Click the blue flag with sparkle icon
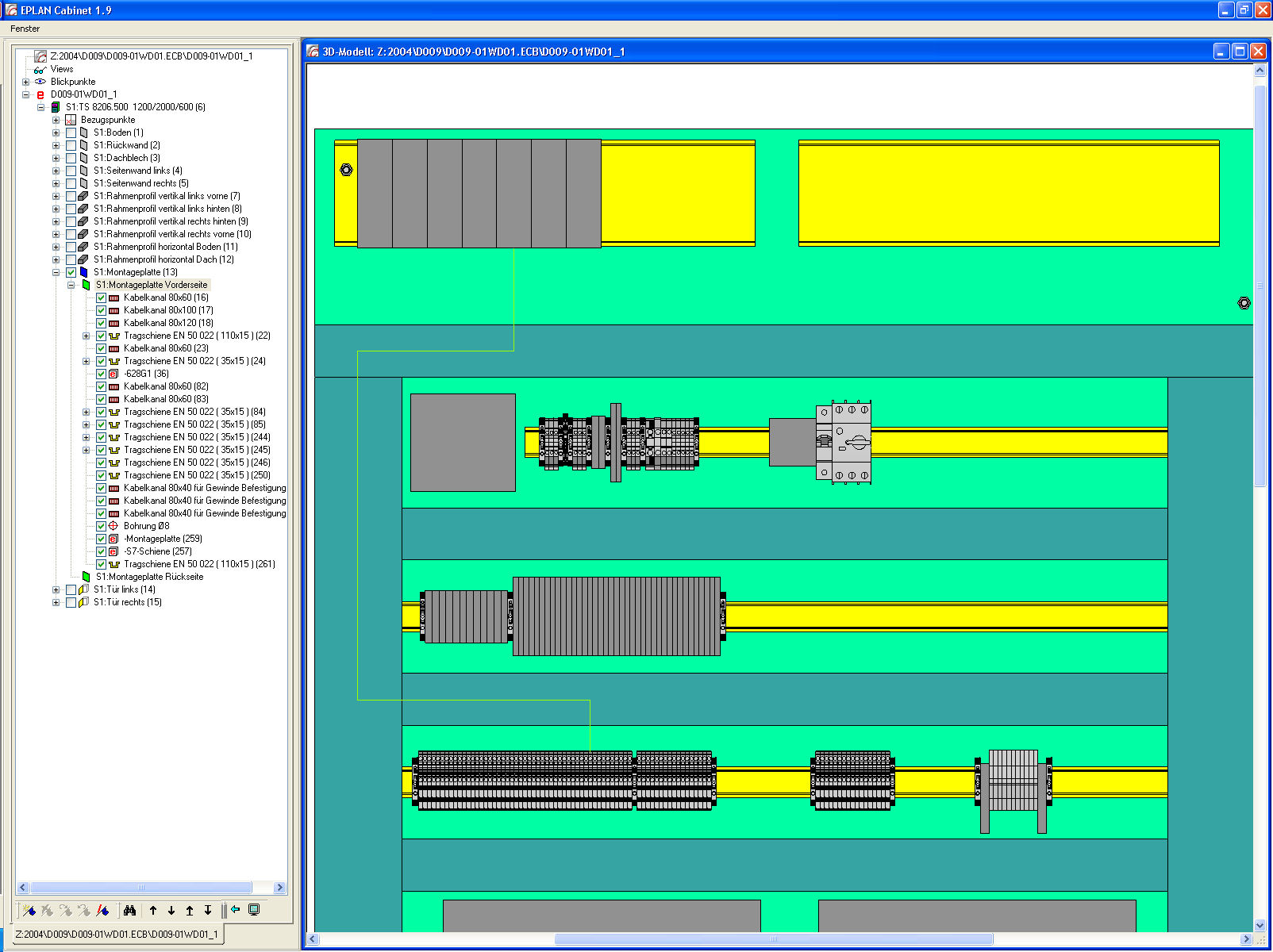 (29, 910)
